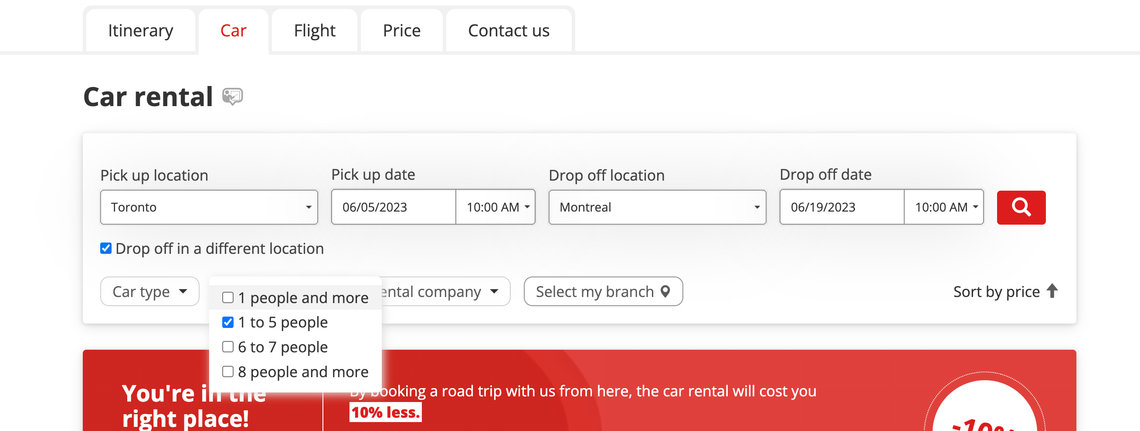Uncheck Drop off in a different location

click(106, 249)
